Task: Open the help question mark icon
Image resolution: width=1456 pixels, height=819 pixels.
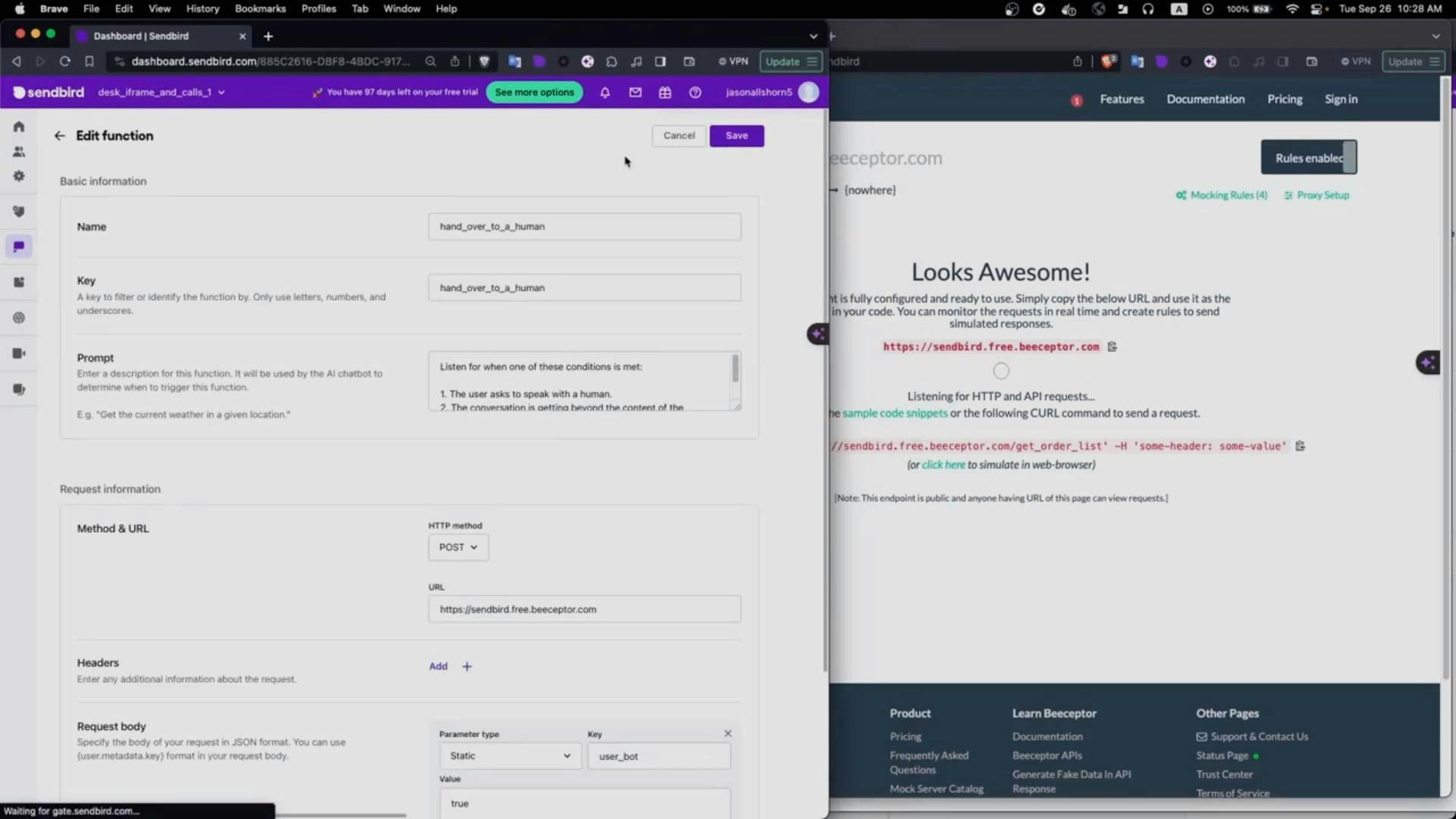Action: pyautogui.click(x=695, y=93)
